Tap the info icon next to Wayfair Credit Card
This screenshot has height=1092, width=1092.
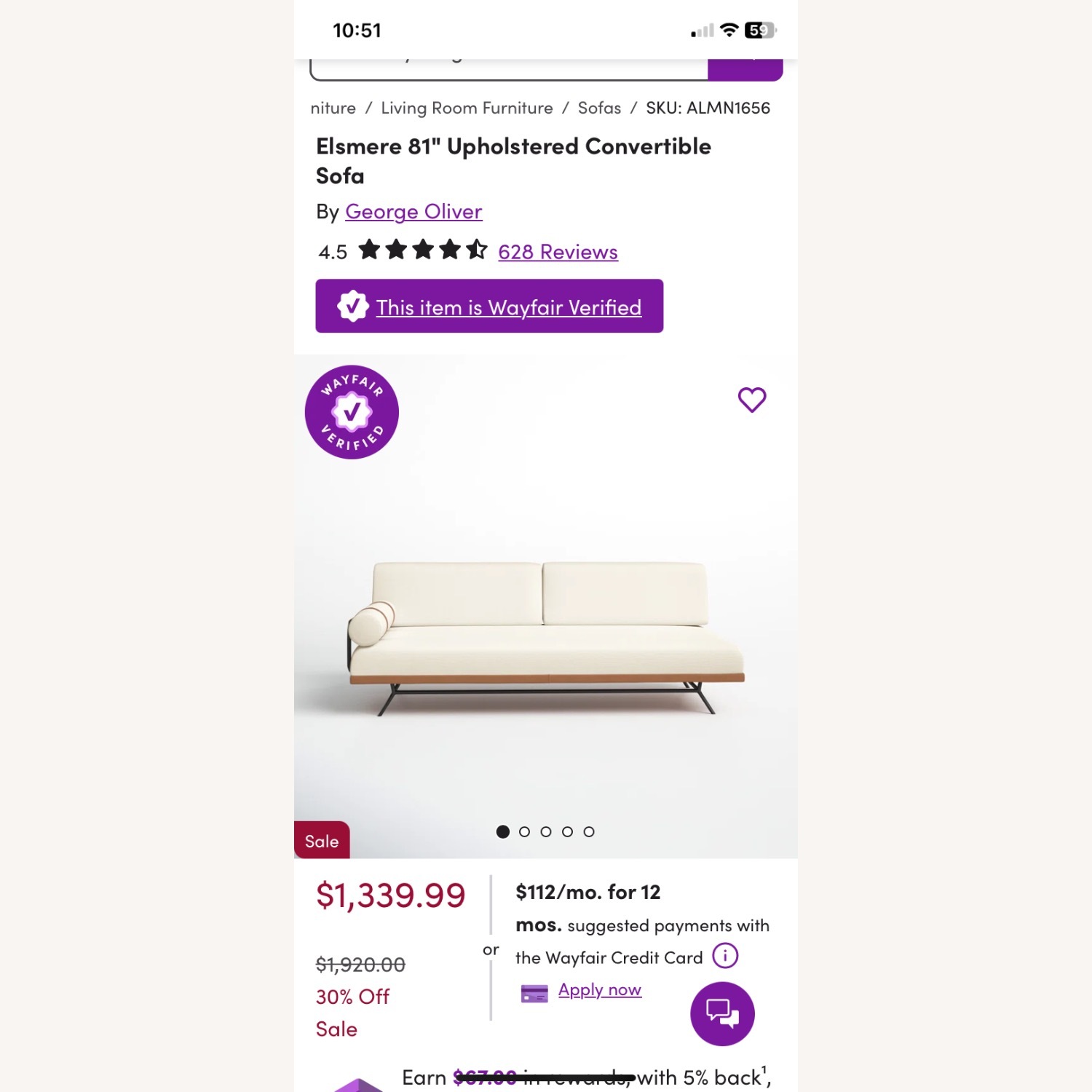tap(725, 956)
